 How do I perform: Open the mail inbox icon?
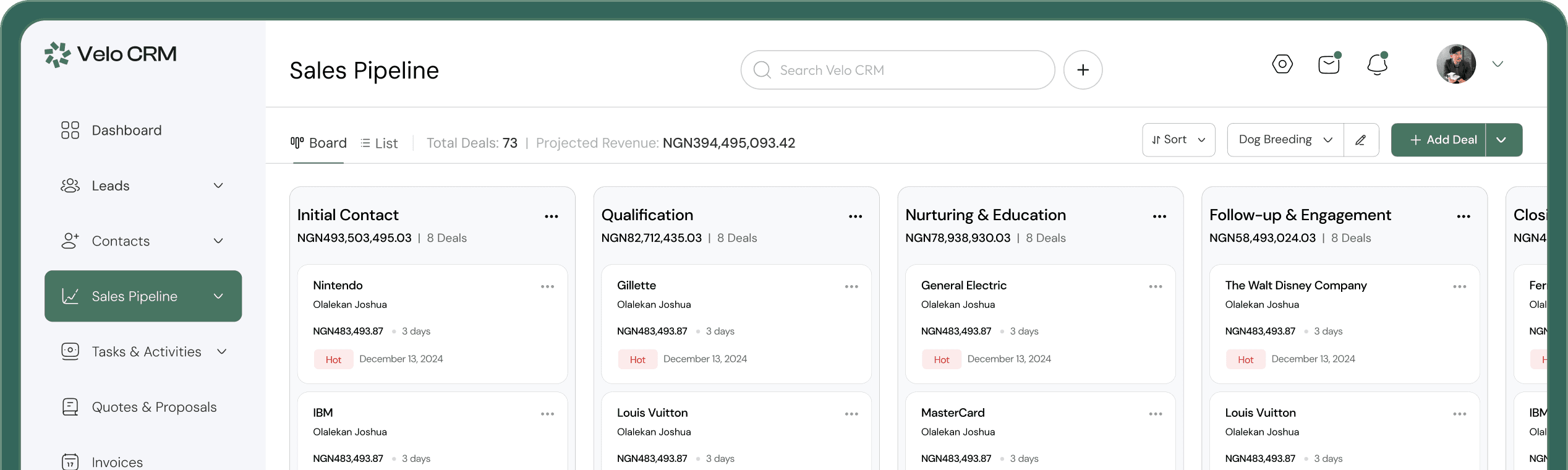coord(1329,64)
